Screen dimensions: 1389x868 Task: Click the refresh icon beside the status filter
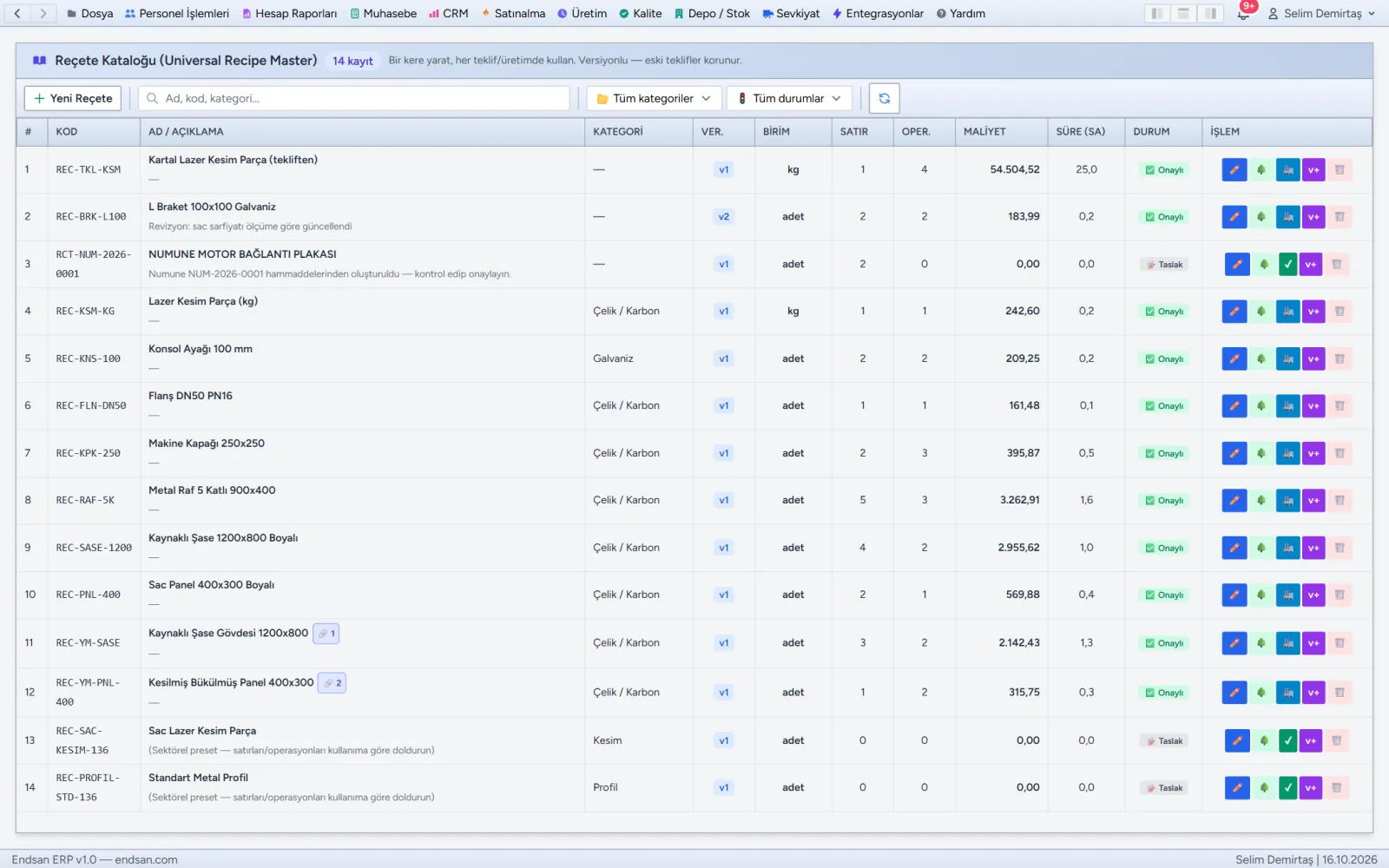coord(884,98)
